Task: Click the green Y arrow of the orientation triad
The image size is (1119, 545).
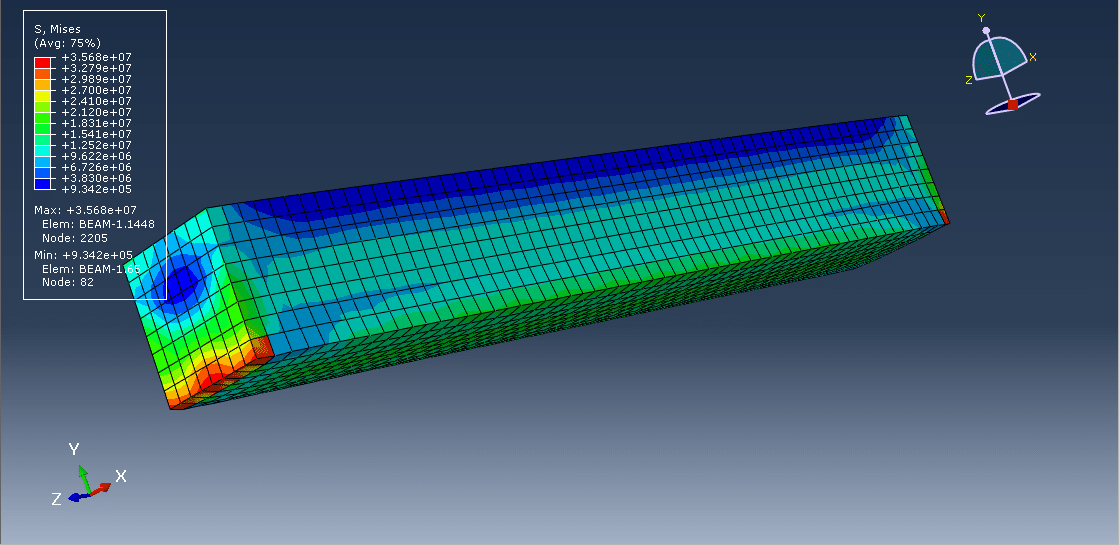Action: pos(83,473)
